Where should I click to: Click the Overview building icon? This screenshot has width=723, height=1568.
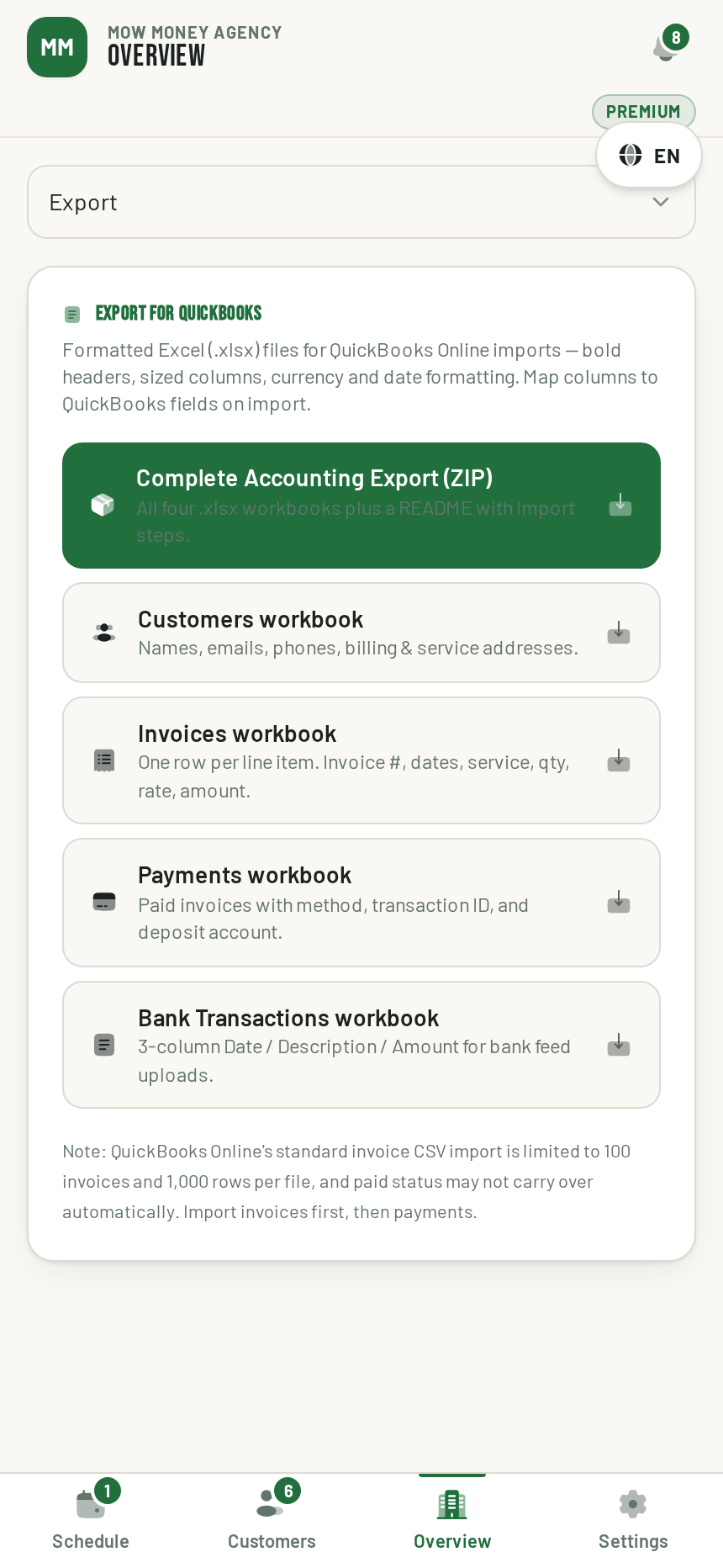[x=452, y=1504]
